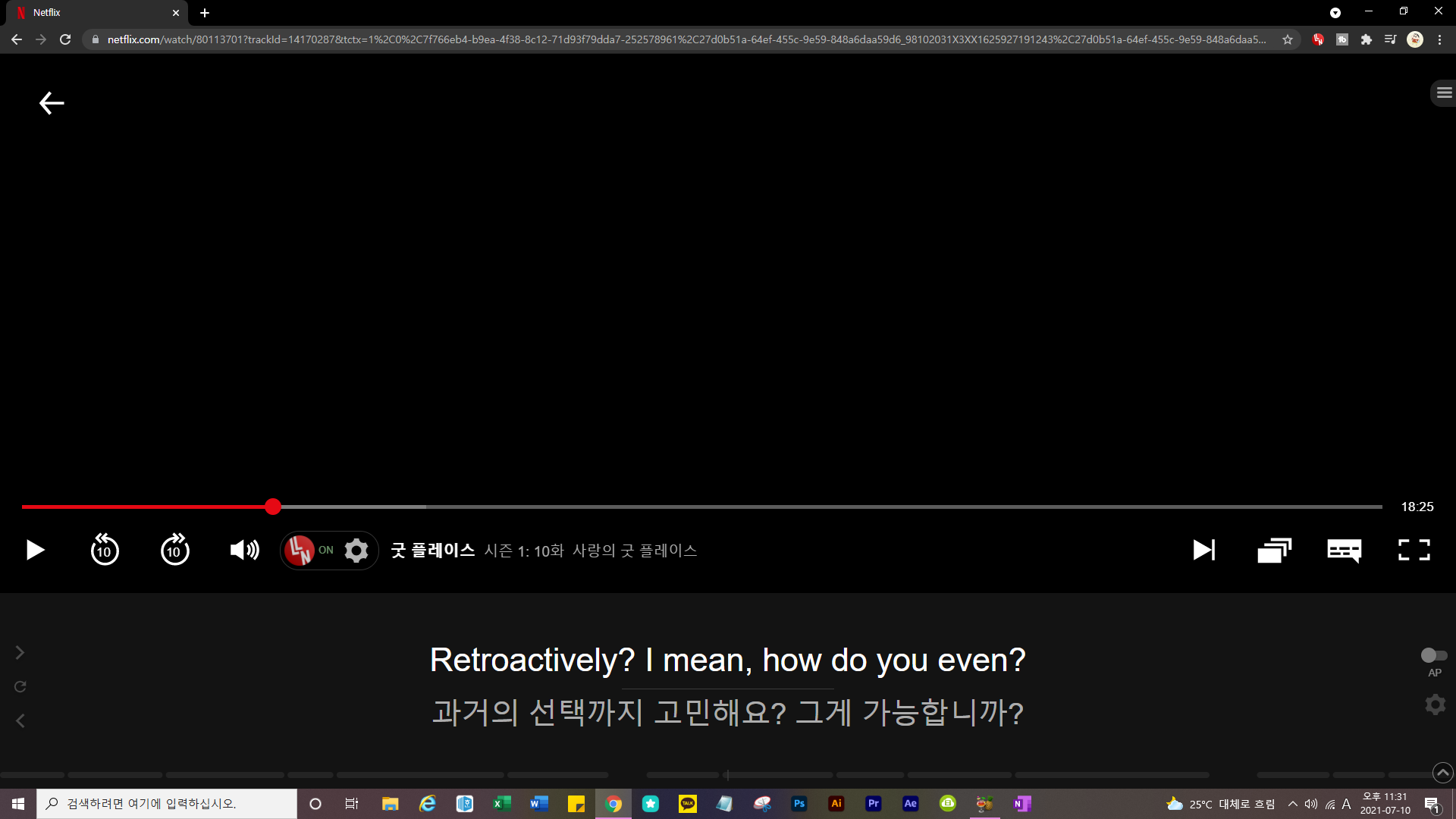Open Premiere Pro from the taskbar
The width and height of the screenshot is (1456, 819).
(874, 803)
